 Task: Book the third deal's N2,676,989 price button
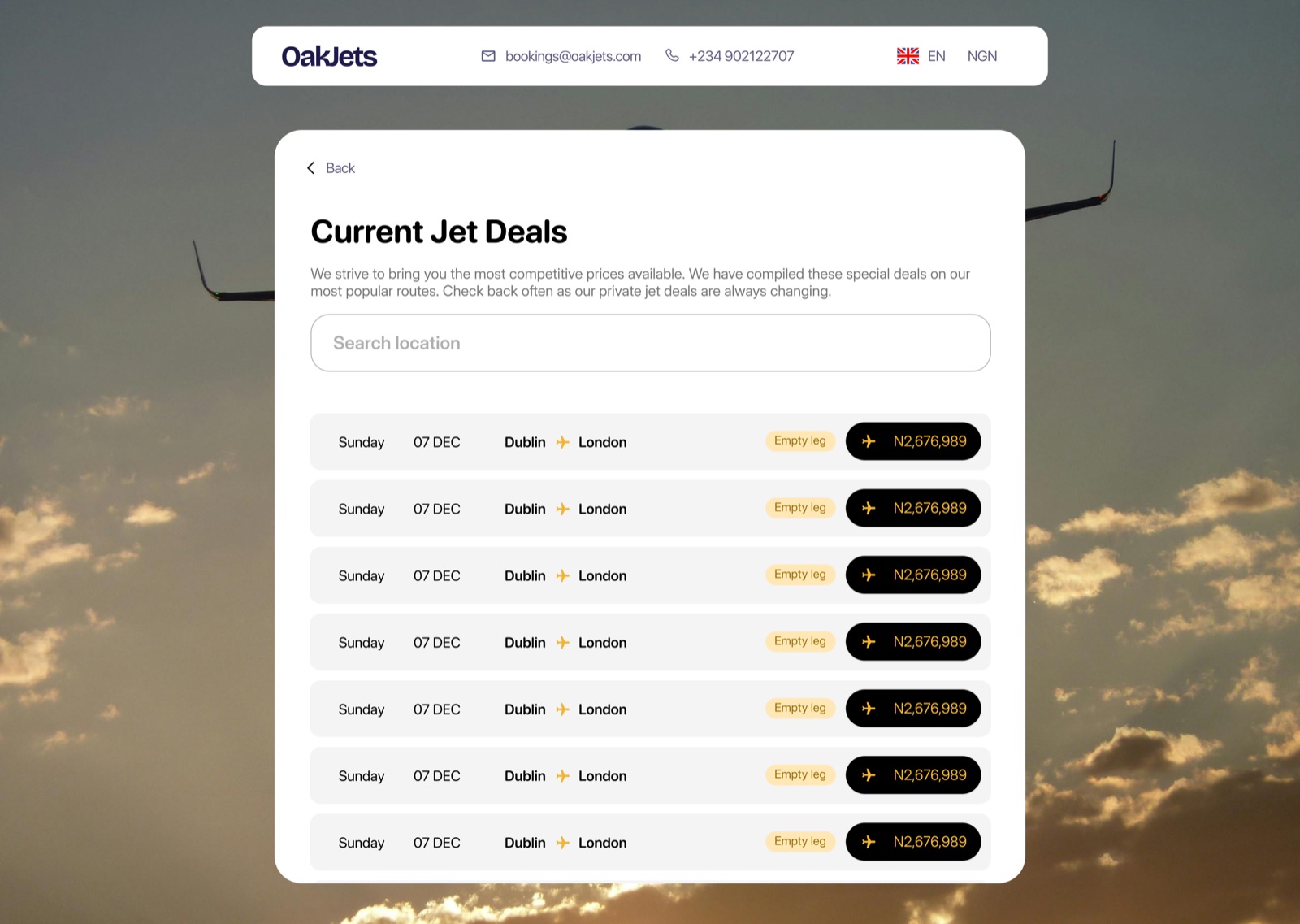913,575
